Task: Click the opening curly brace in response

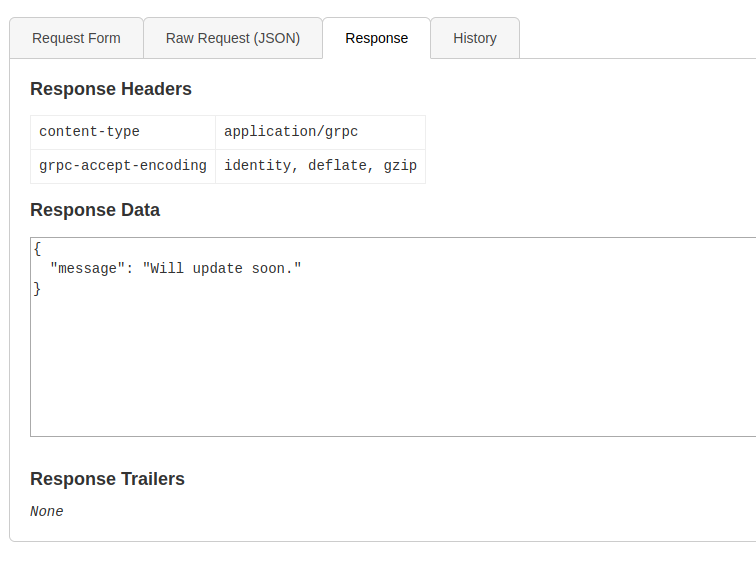Action: [x=37, y=248]
